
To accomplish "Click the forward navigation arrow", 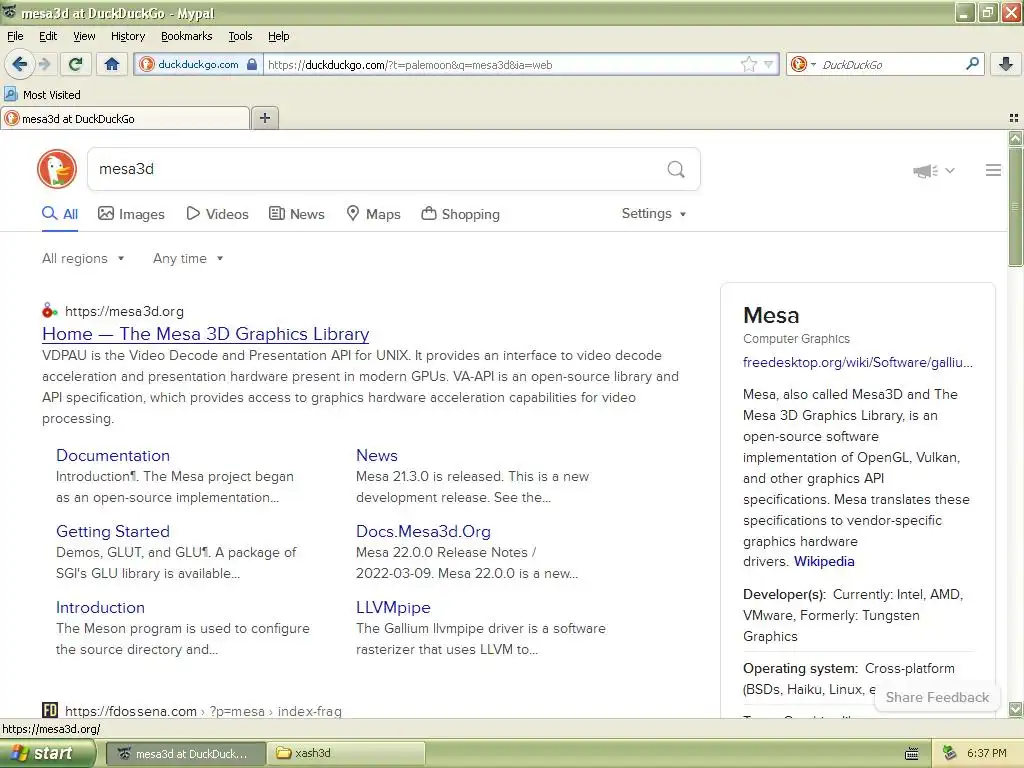I will coord(44,64).
